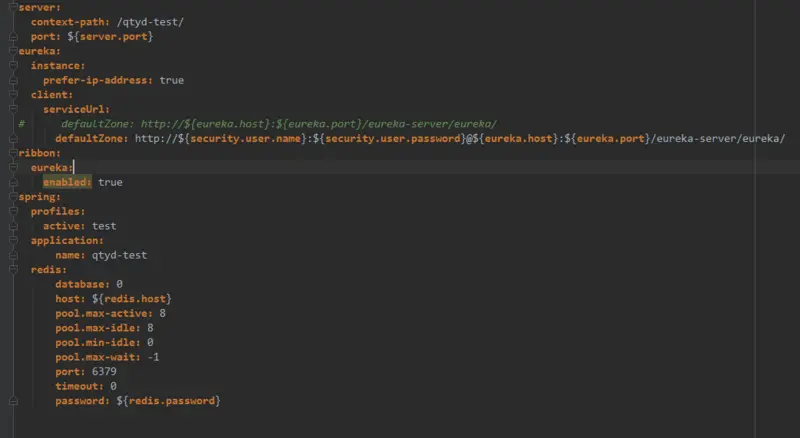Click the /qtyd-test/ context-path value
800x438 pixels.
pyautogui.click(x=150, y=22)
